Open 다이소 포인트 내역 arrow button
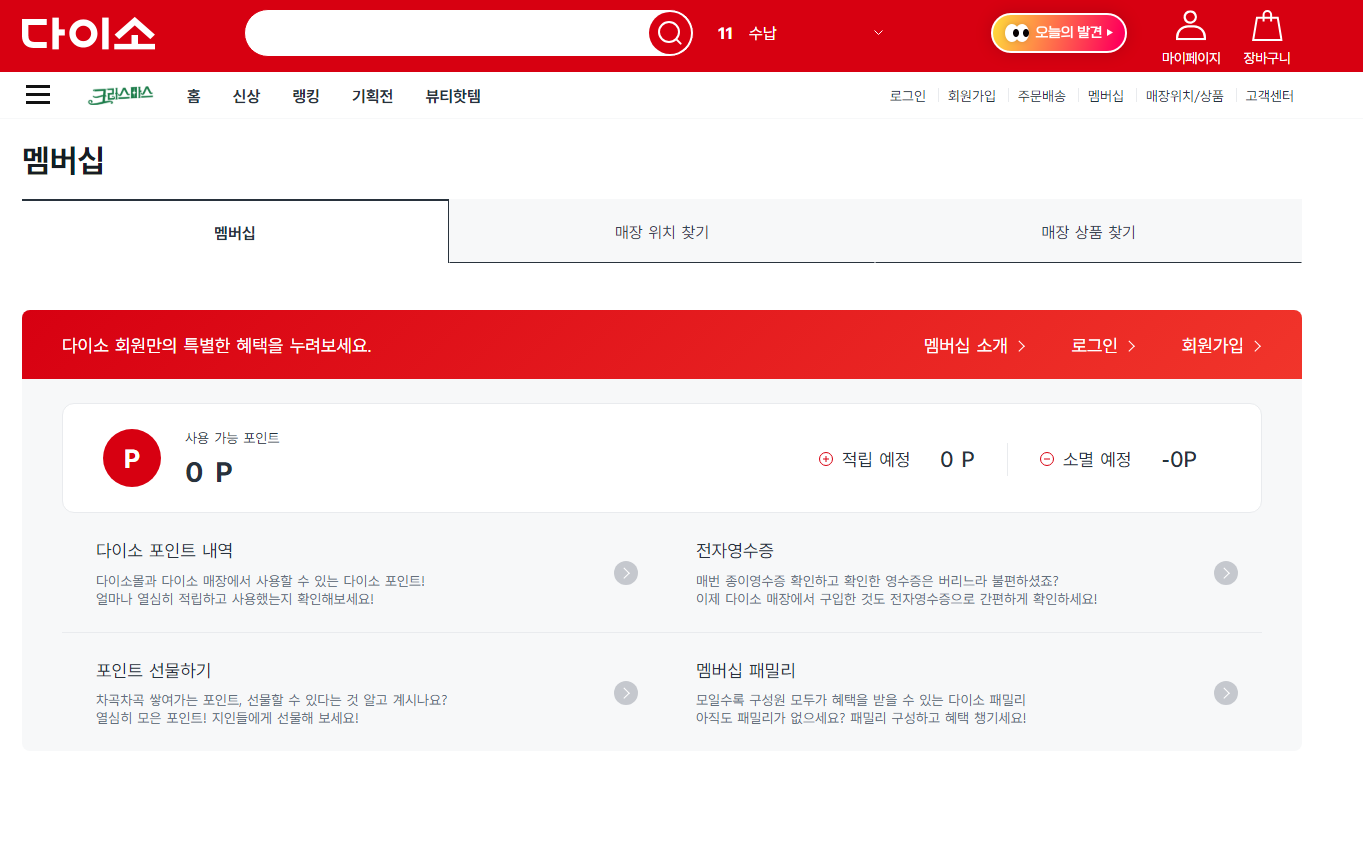Screen dimensions: 1363x862 coord(626,573)
